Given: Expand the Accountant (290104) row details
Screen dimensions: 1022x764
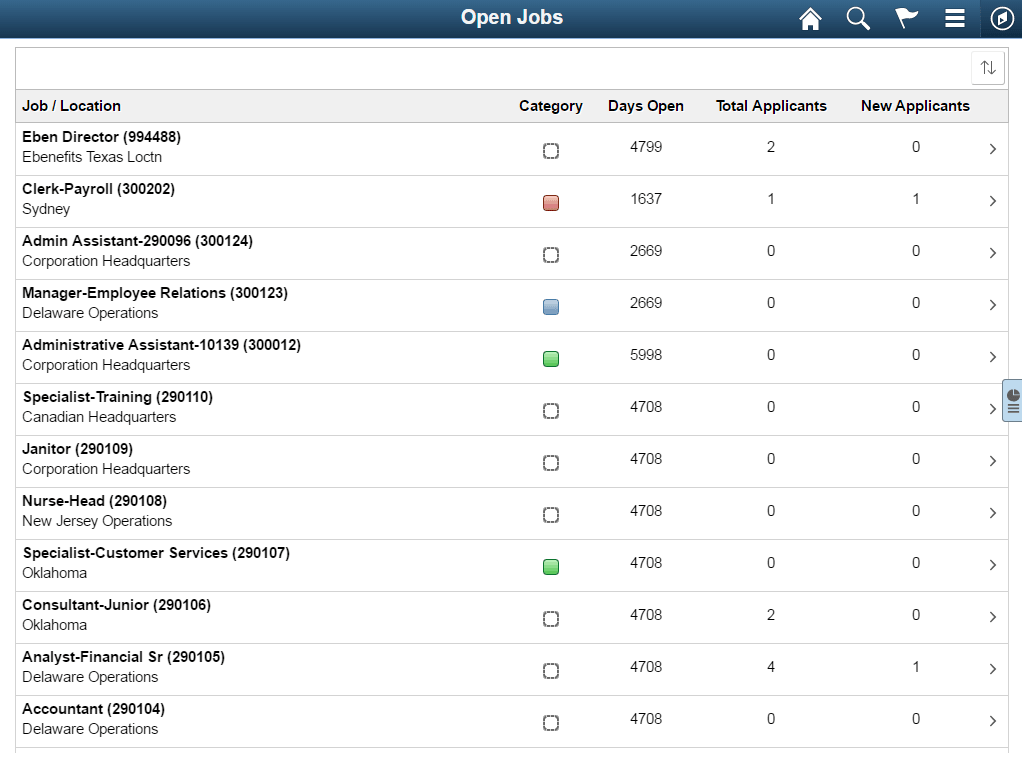Looking at the screenshot, I should tap(993, 721).
